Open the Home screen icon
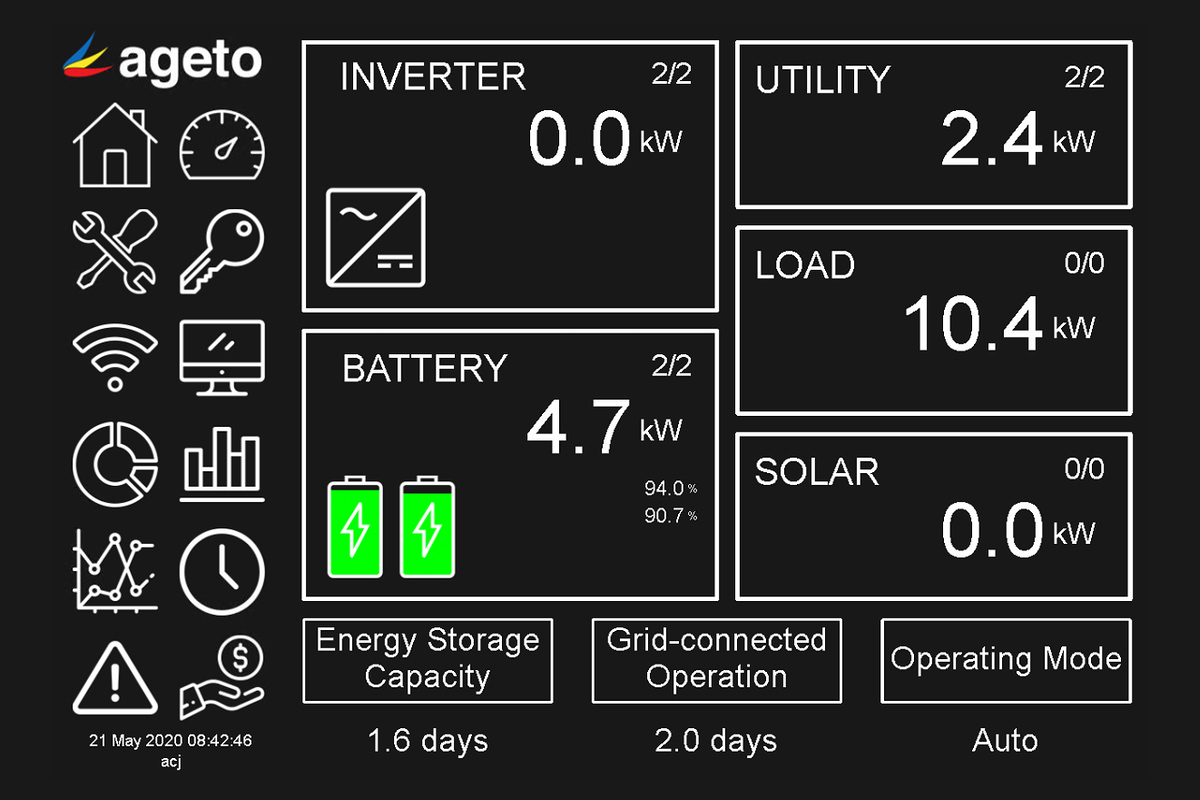Image resolution: width=1200 pixels, height=800 pixels. (x=115, y=145)
